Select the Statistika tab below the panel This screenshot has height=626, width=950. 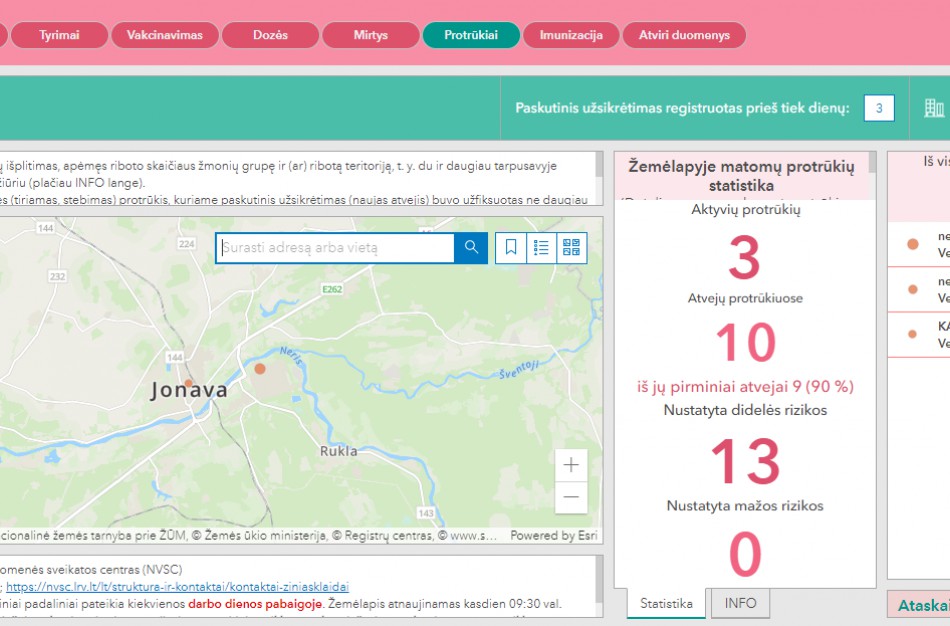(666, 604)
